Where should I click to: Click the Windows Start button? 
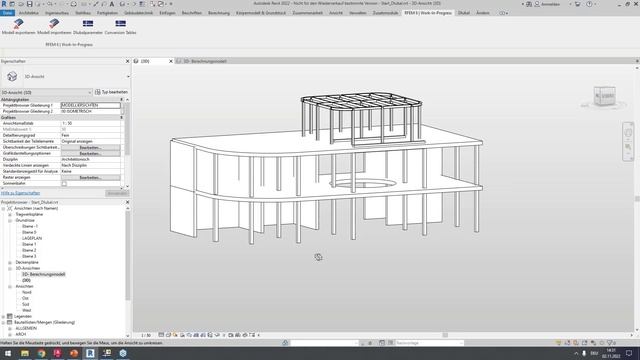8,353
